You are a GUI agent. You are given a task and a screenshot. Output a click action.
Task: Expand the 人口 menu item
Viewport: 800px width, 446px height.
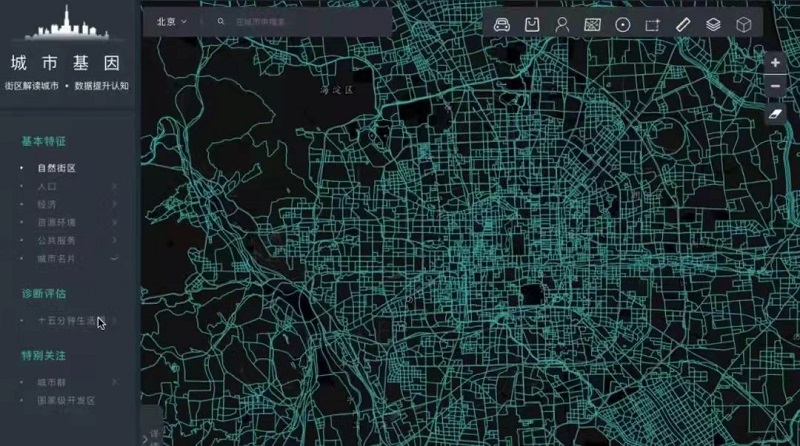click(x=115, y=186)
